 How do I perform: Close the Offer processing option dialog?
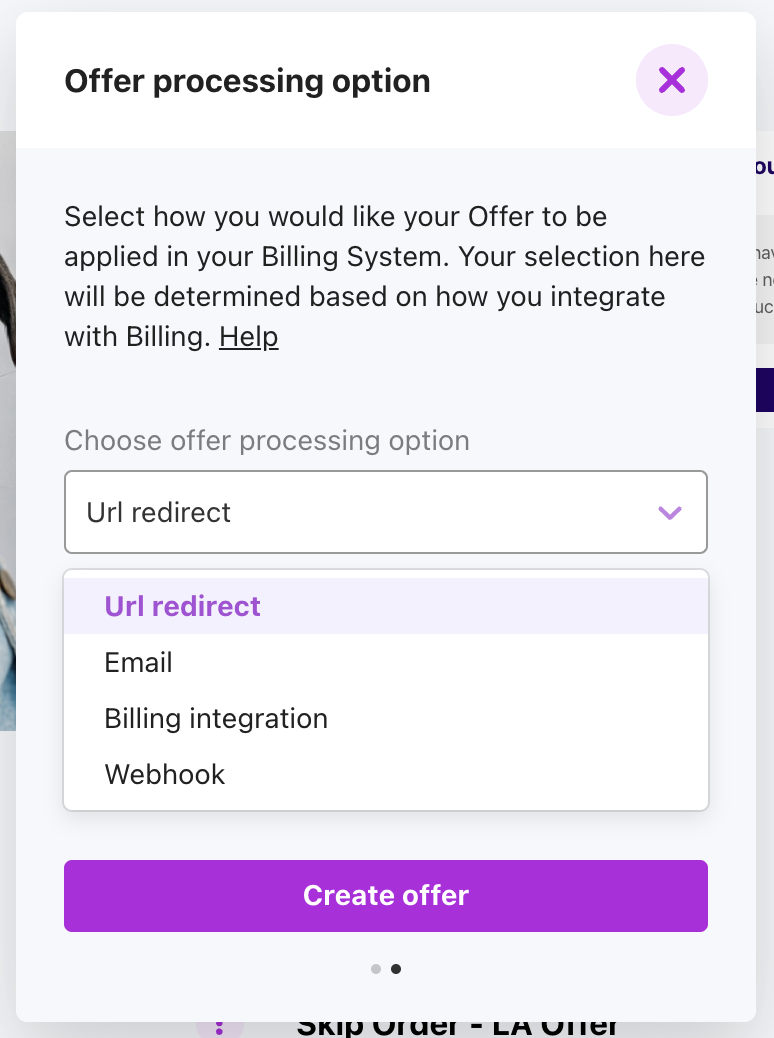[671, 80]
